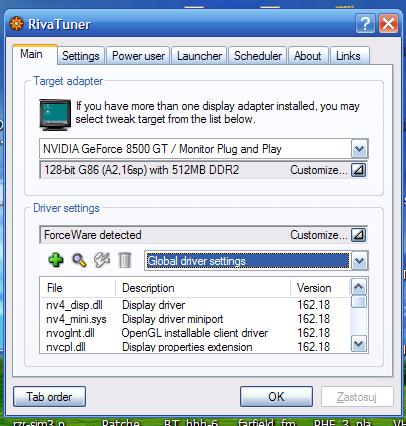Viewport: 406px width, 426px height.
Task: Click the green plus add profile icon
Action: click(56, 260)
